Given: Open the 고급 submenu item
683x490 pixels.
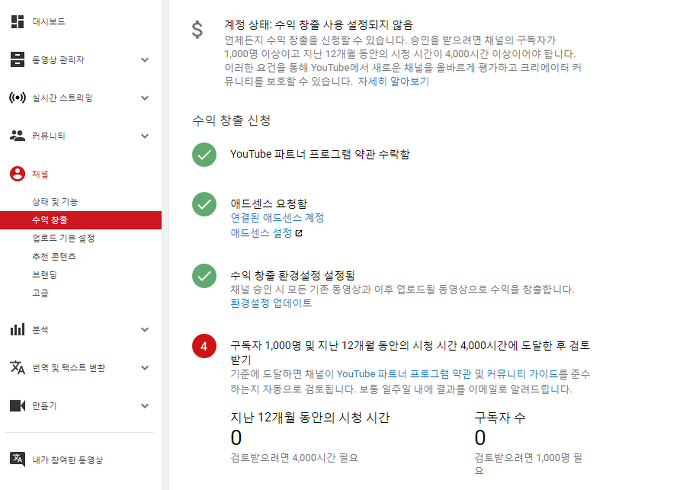Looking at the screenshot, I should [40, 293].
